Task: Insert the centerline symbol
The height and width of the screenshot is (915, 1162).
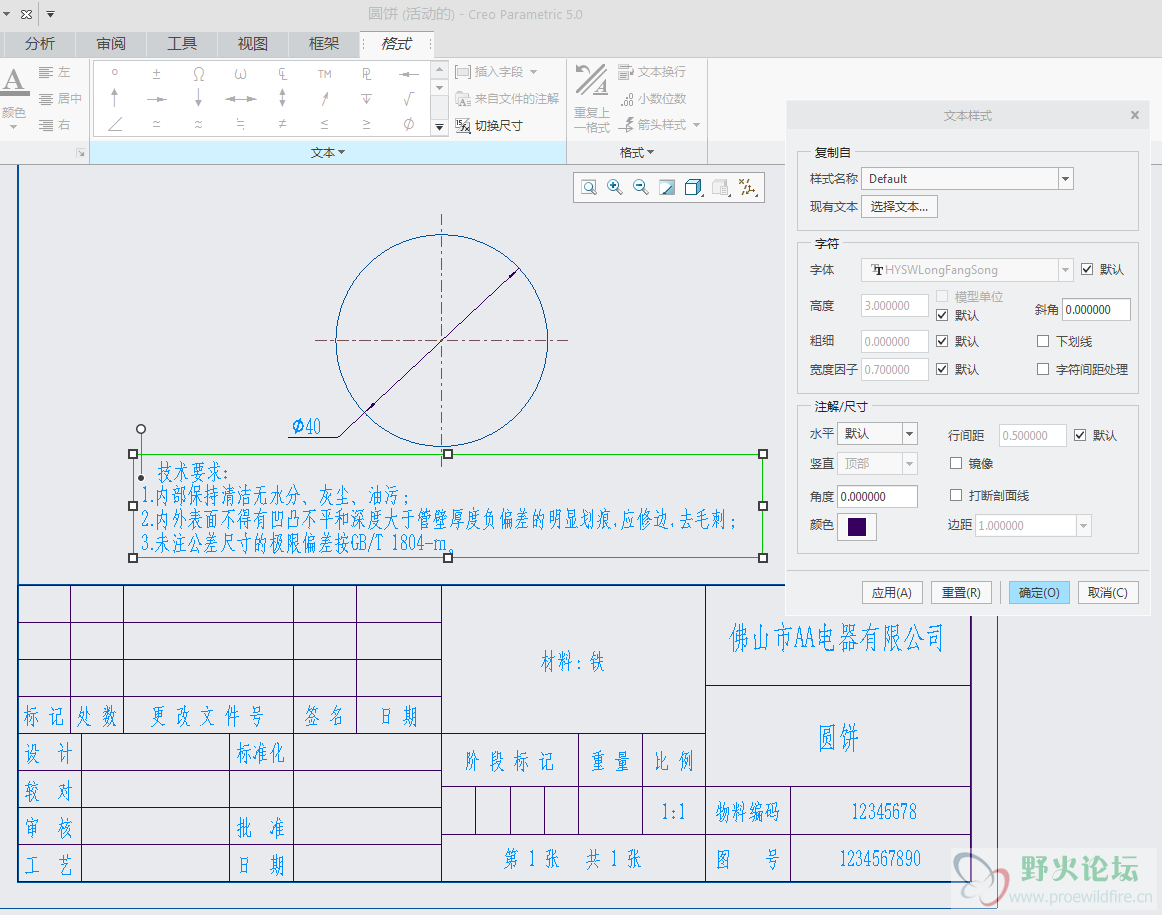Action: point(282,73)
